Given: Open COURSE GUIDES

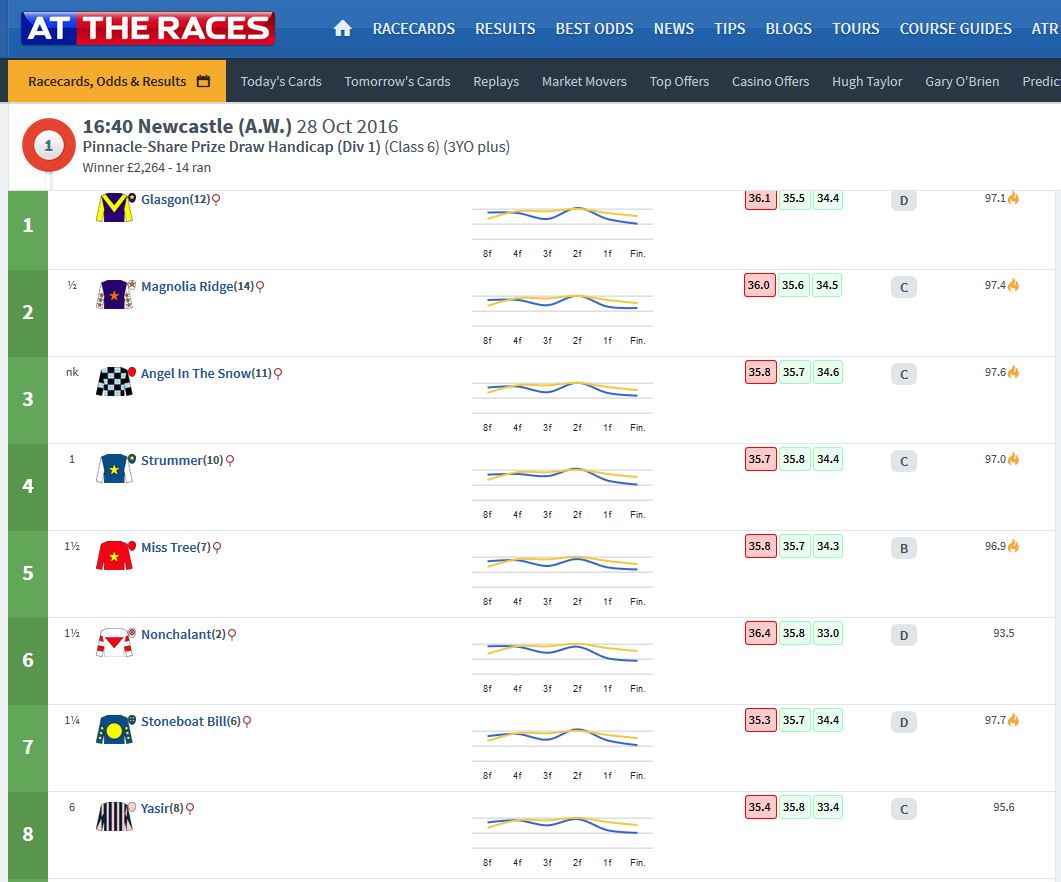Looking at the screenshot, I should [x=955, y=28].
